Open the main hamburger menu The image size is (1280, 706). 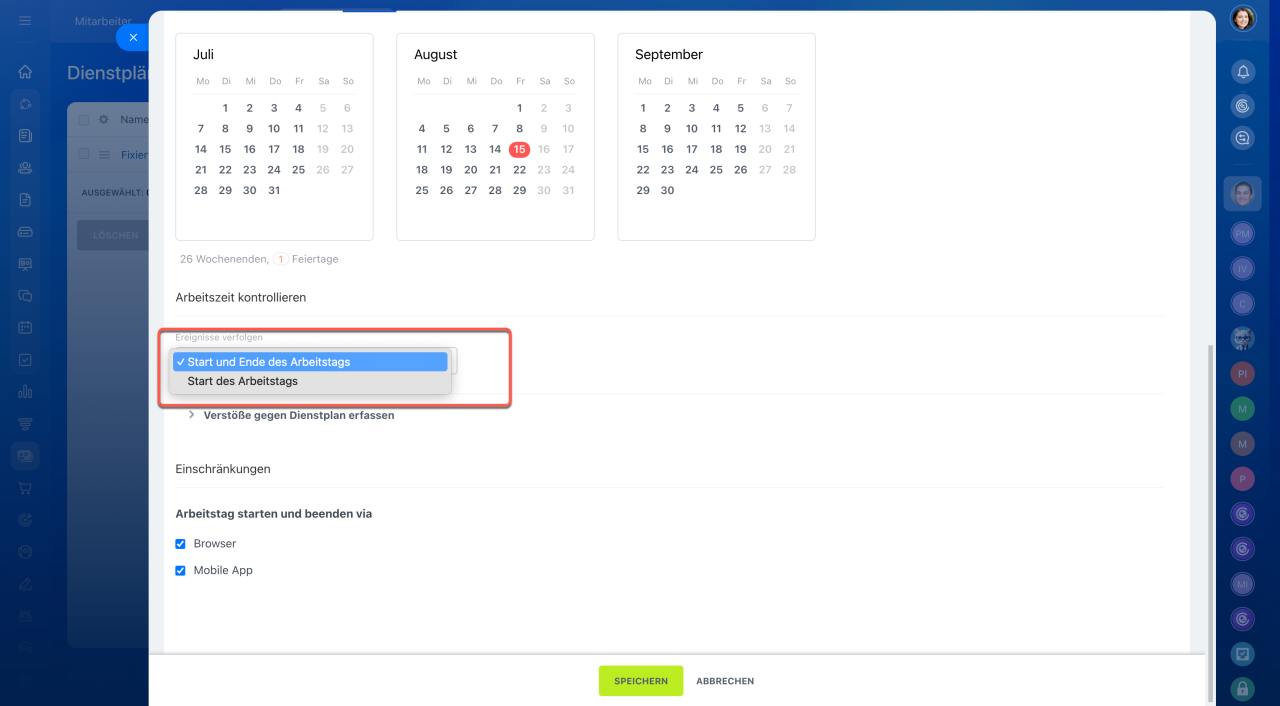click(x=25, y=20)
